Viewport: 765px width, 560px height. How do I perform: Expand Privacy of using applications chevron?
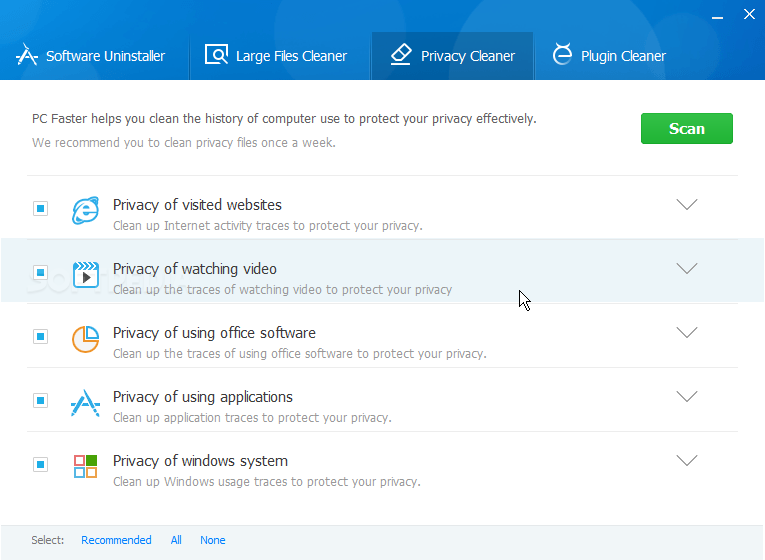(x=686, y=397)
